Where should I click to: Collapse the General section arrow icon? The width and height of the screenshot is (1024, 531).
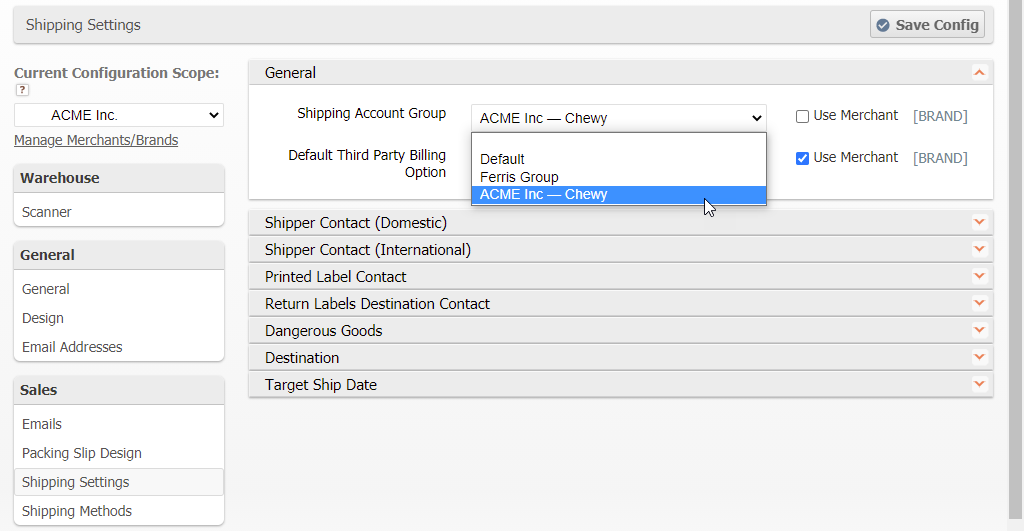979,73
